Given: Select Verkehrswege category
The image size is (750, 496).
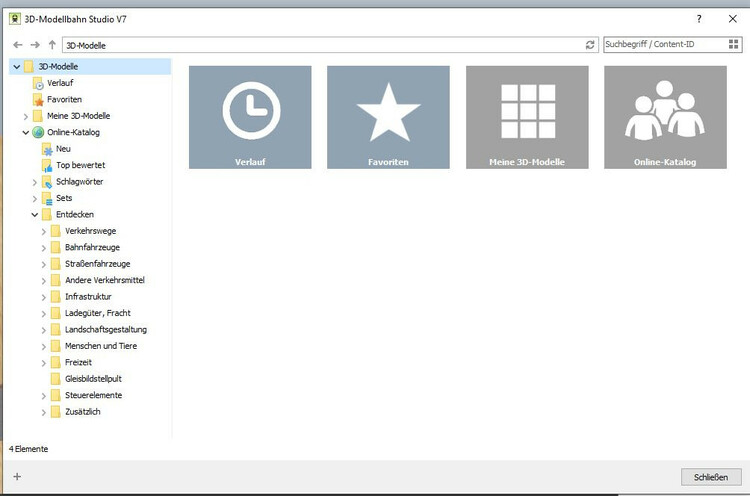Looking at the screenshot, I should pos(90,231).
